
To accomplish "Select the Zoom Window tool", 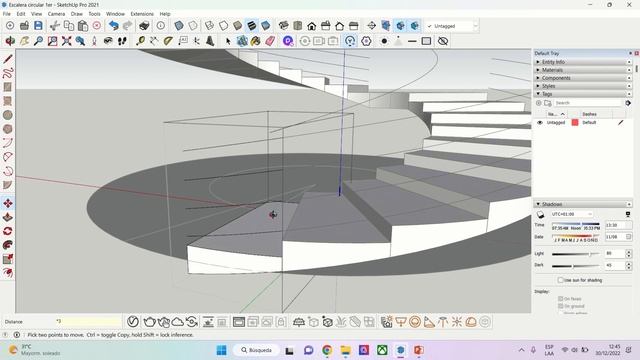I will coord(53,41).
